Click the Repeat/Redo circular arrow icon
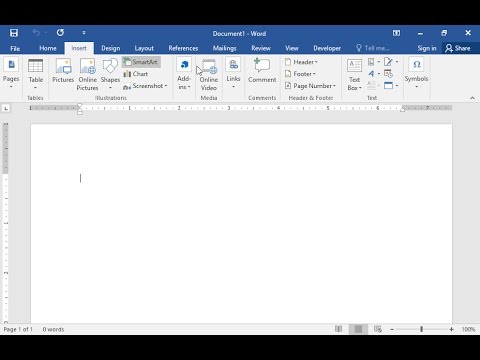Viewport: 480px width, 360px height. pyautogui.click(x=60, y=33)
